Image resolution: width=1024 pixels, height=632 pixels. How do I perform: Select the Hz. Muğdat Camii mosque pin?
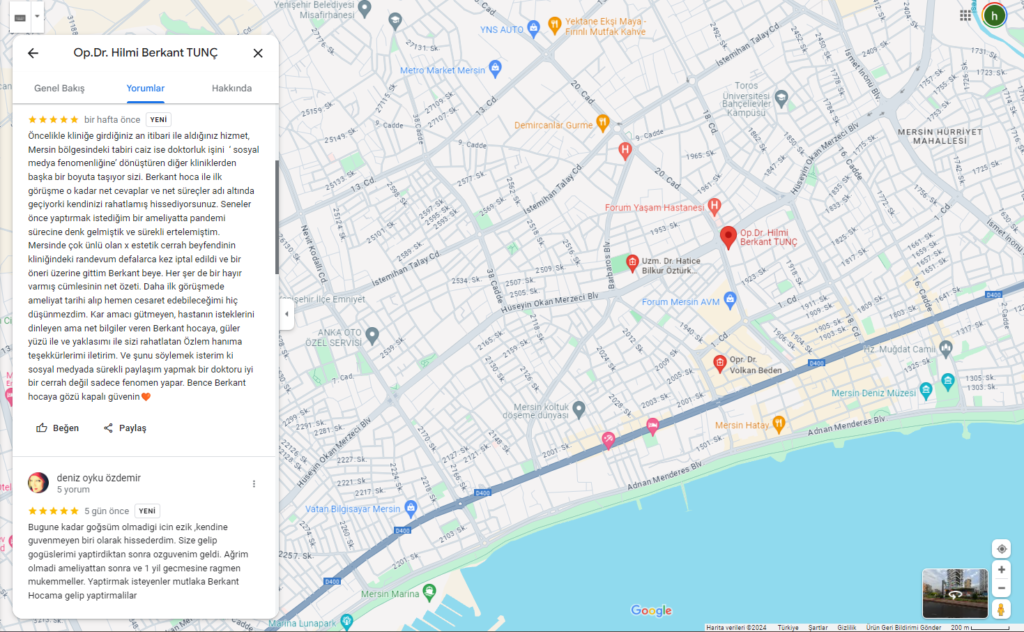tap(946, 349)
